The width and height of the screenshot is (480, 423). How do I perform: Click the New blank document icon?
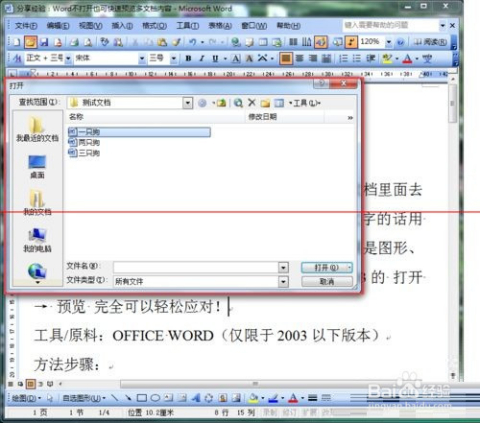[16, 42]
